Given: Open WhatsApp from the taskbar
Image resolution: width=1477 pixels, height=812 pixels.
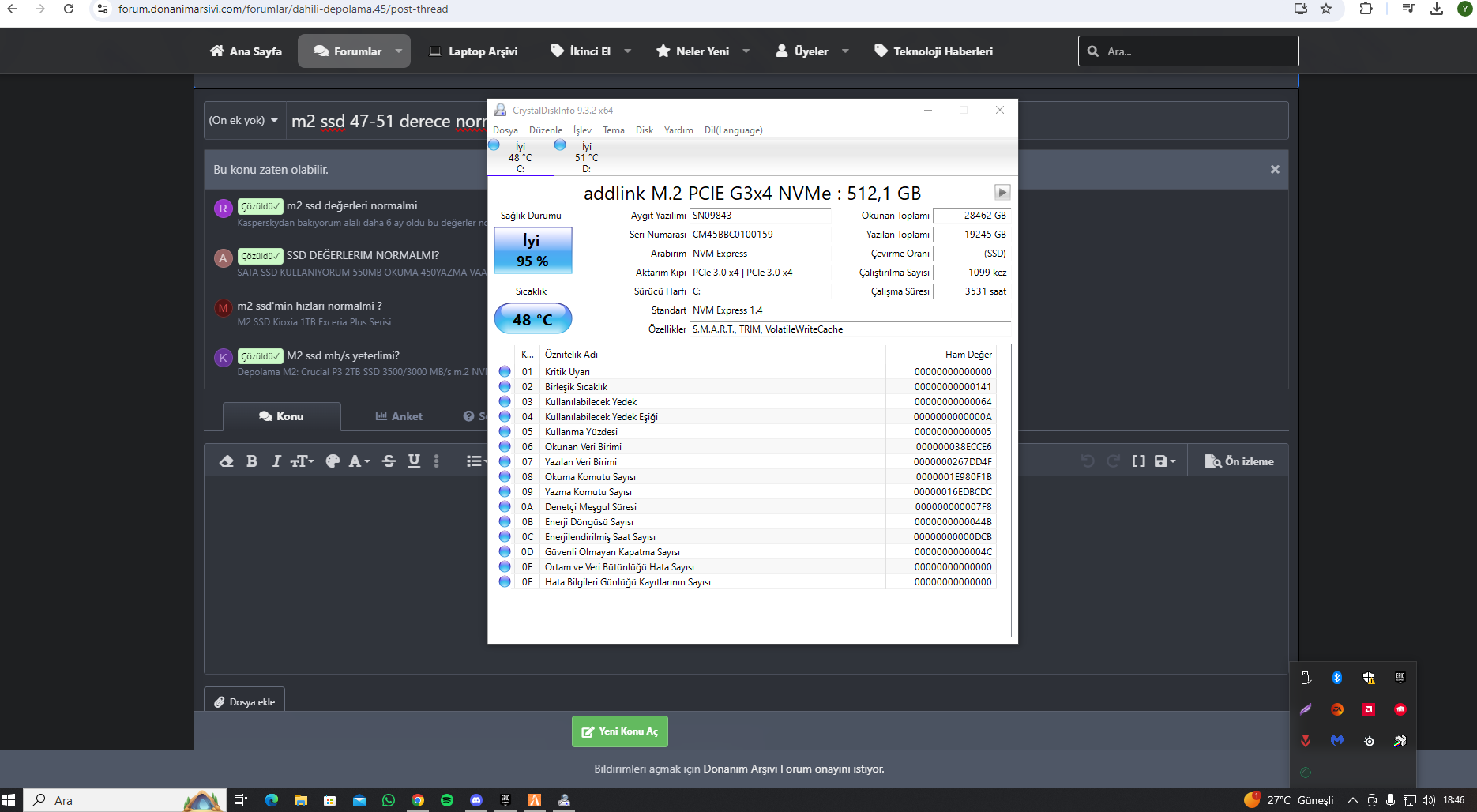Looking at the screenshot, I should (x=389, y=800).
